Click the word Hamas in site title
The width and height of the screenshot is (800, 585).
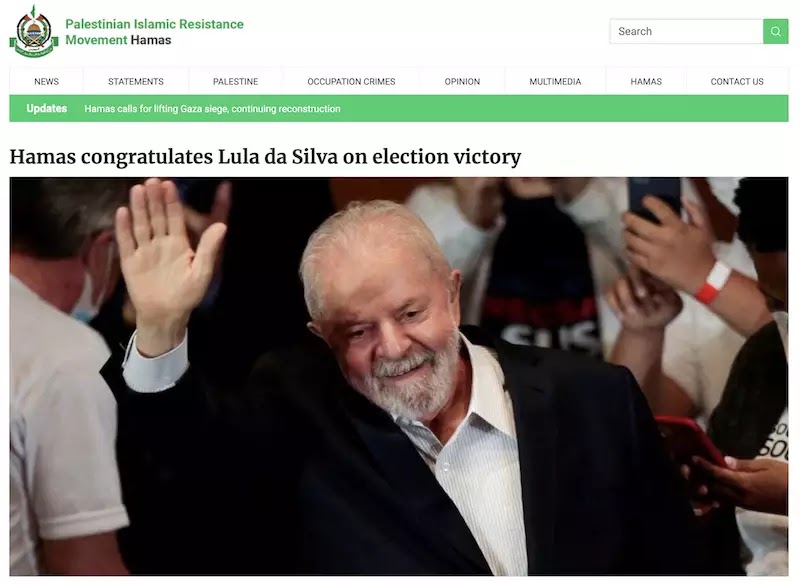click(151, 40)
